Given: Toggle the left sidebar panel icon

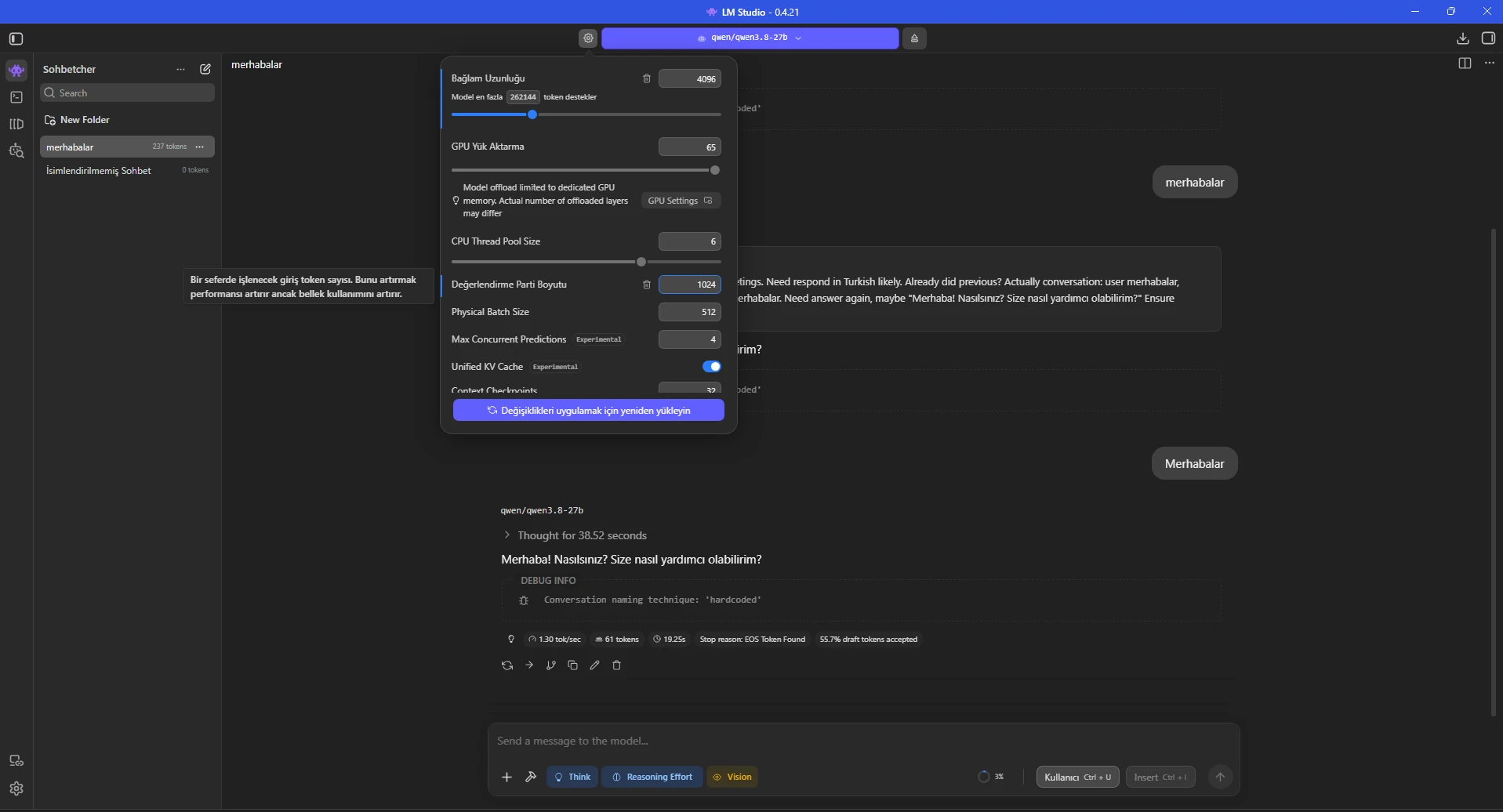Looking at the screenshot, I should point(16,38).
